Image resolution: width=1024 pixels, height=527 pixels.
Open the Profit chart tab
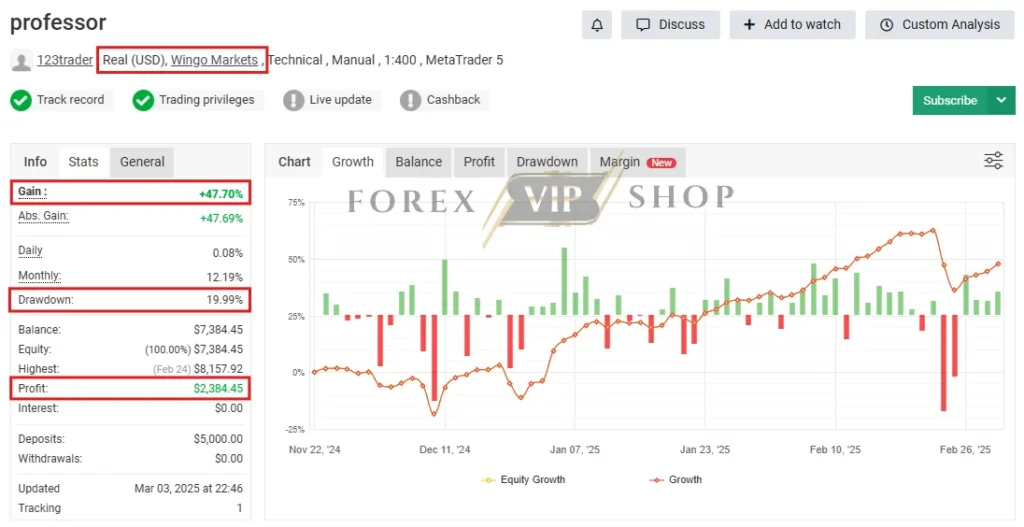coord(479,161)
